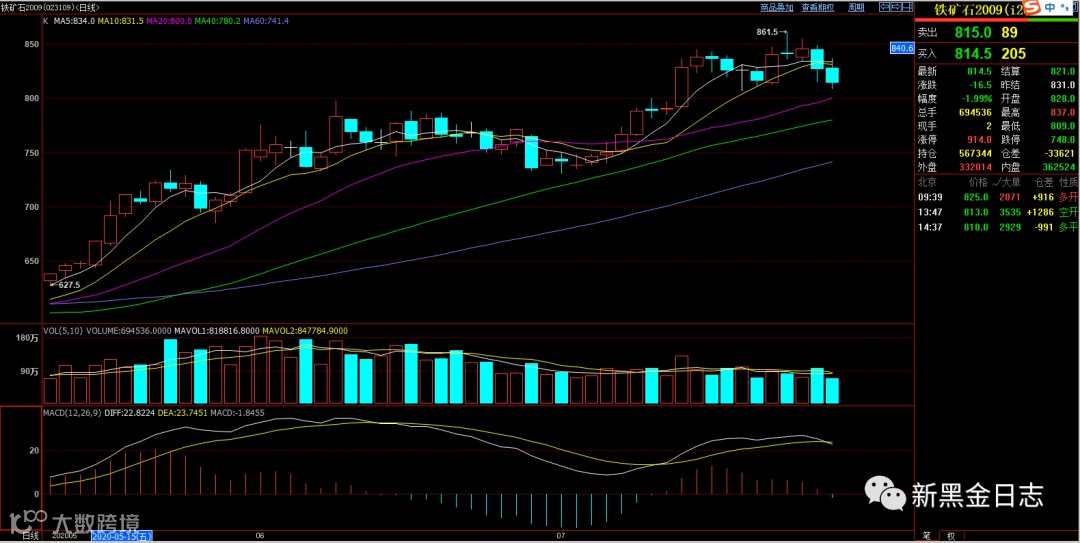The height and width of the screenshot is (543, 1080).
Task: Click the 最低 value 809.0
Action: (1062, 126)
